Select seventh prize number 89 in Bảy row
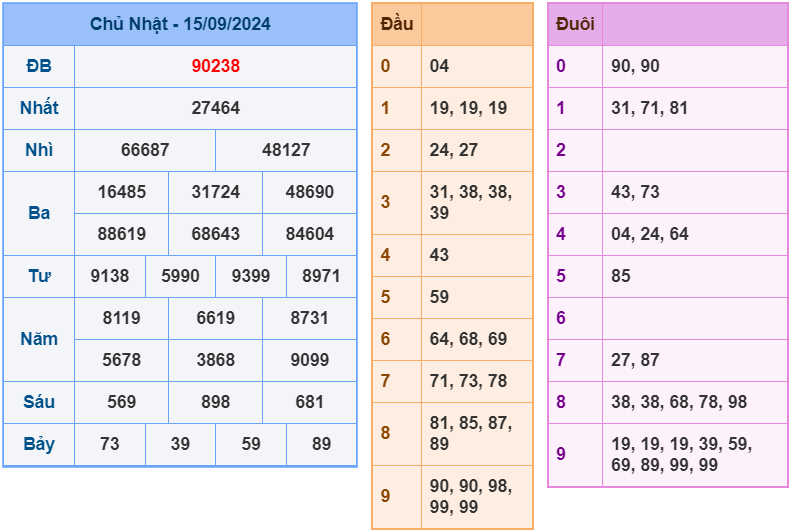 coord(321,444)
